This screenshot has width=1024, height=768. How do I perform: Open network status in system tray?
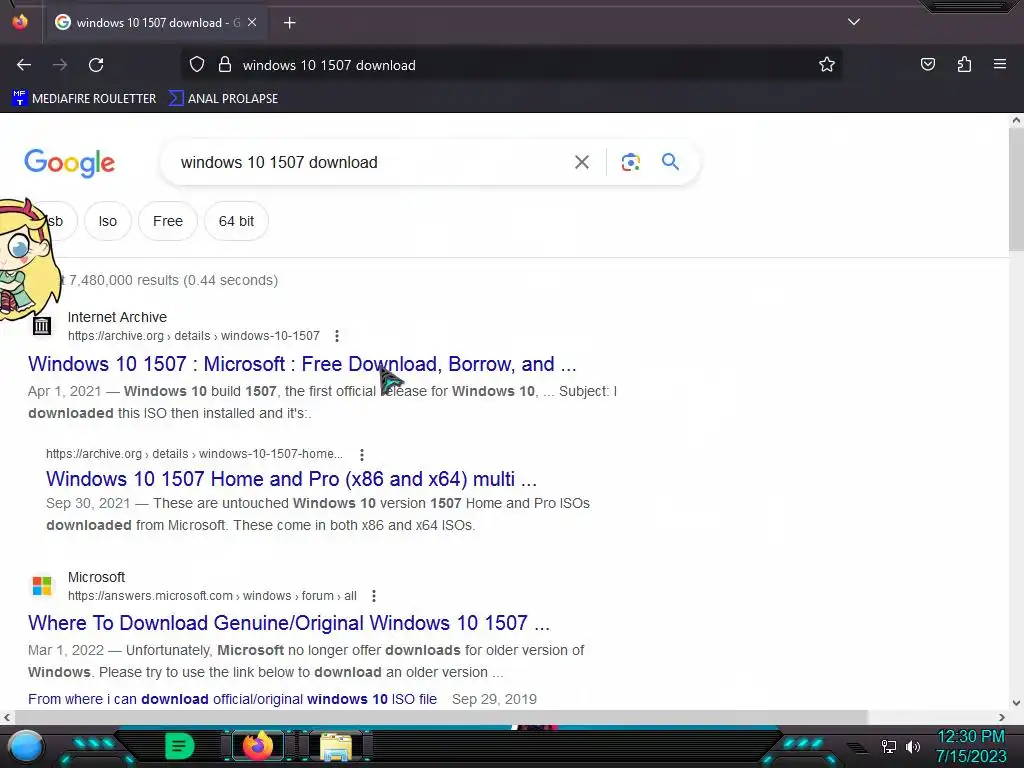click(x=888, y=746)
